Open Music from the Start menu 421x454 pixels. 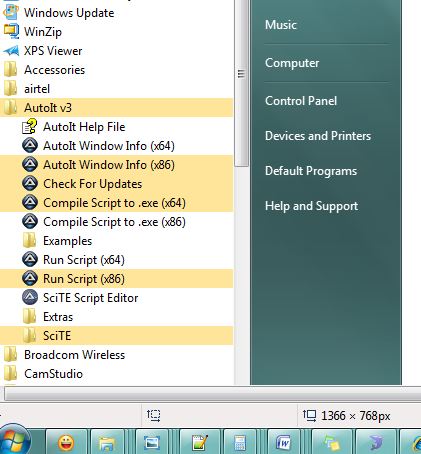281,25
